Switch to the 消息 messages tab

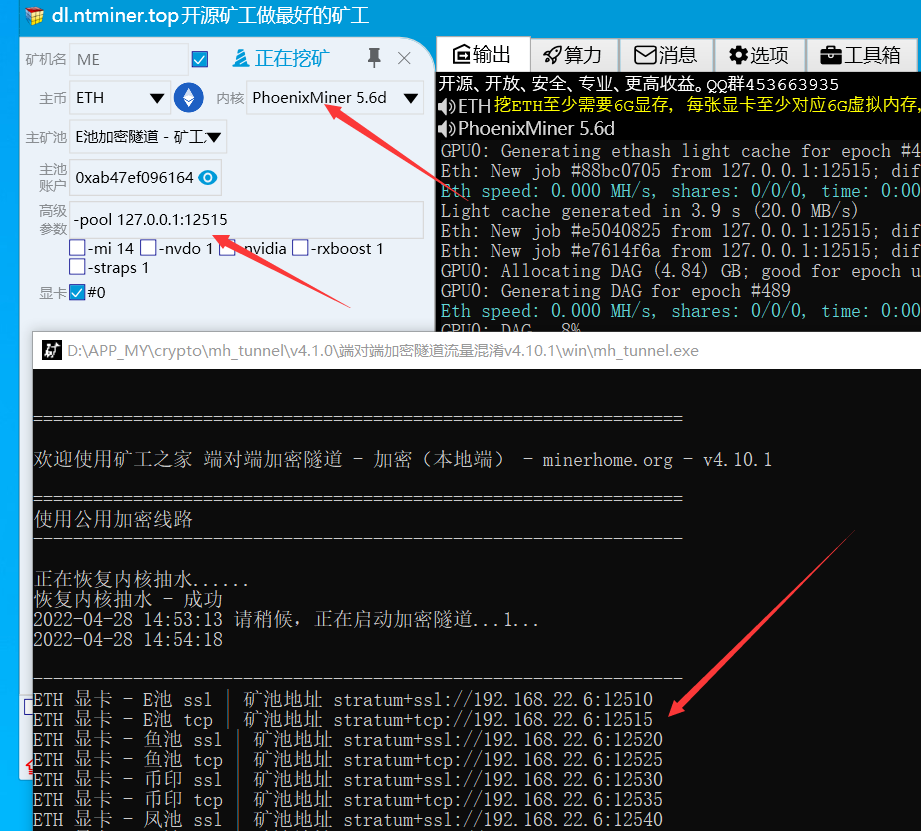pos(666,55)
